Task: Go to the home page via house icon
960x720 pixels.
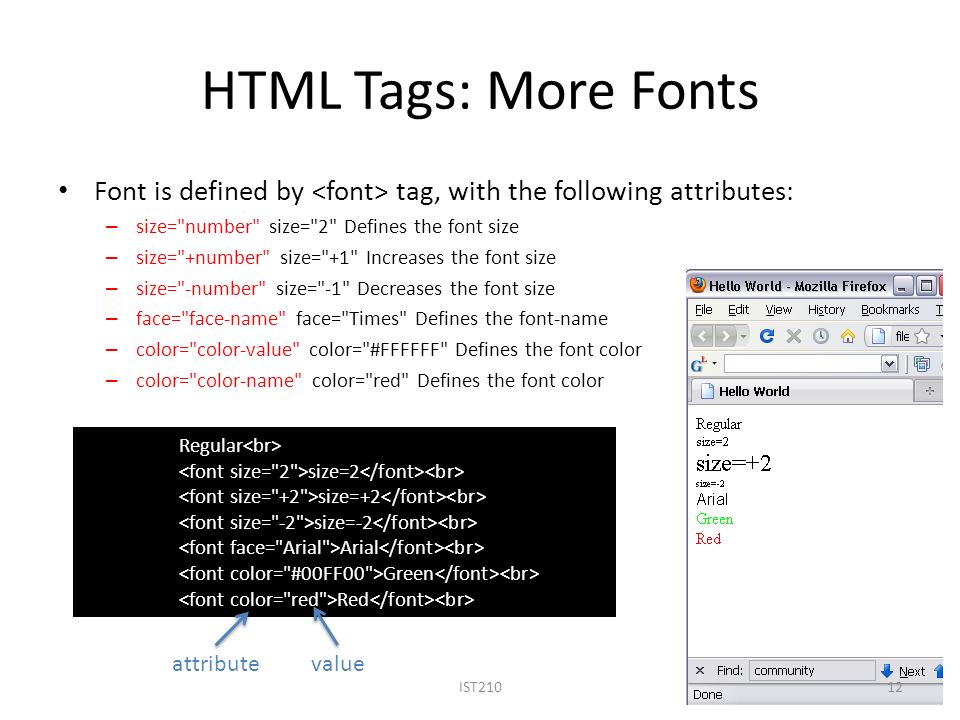Action: (x=848, y=336)
